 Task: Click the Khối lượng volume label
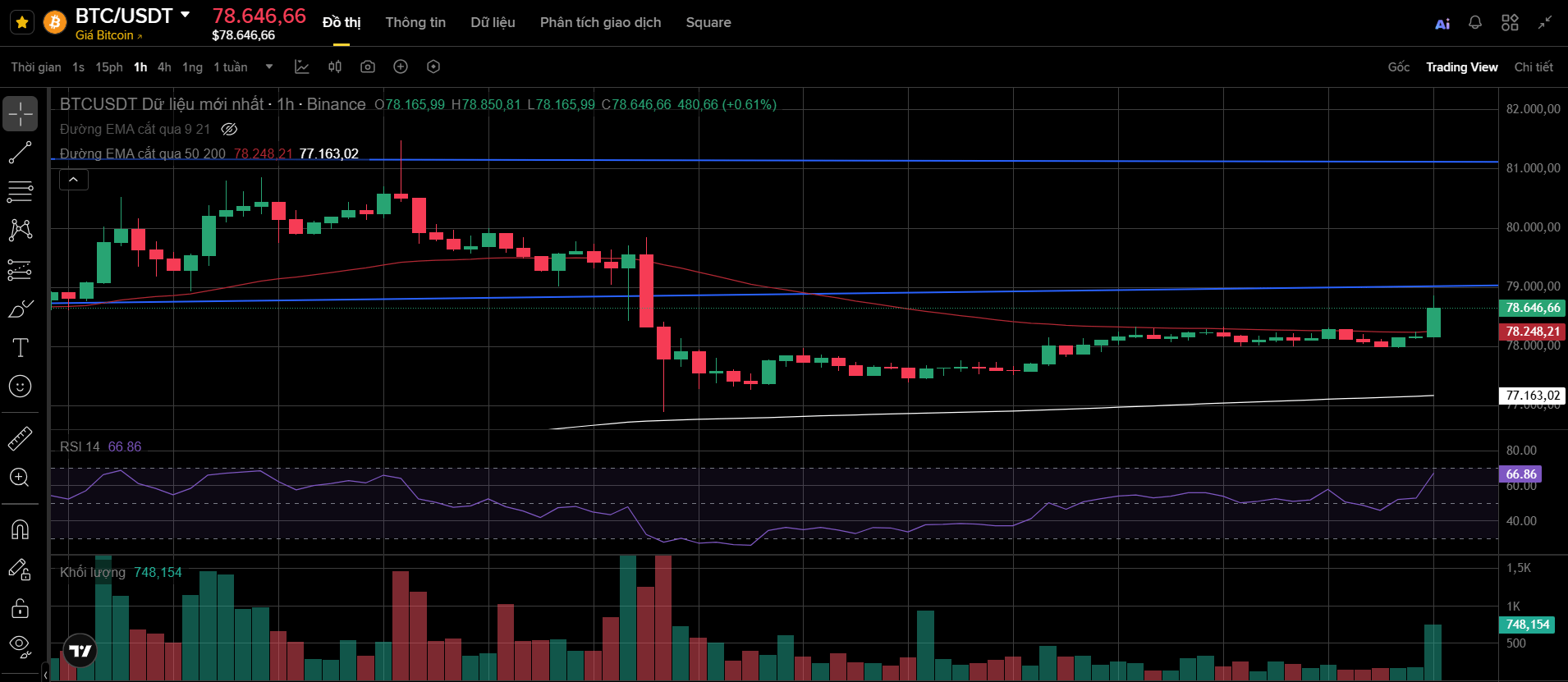click(93, 572)
